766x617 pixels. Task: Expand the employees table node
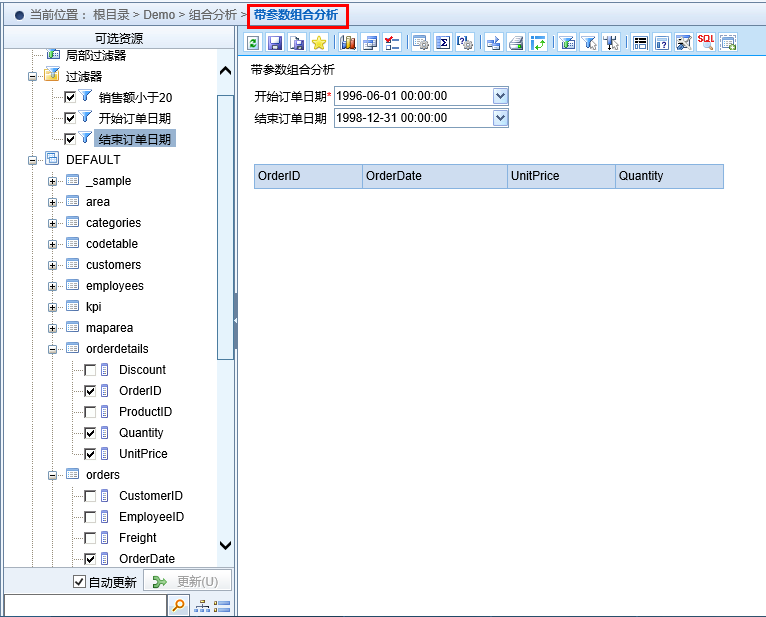coord(52,287)
